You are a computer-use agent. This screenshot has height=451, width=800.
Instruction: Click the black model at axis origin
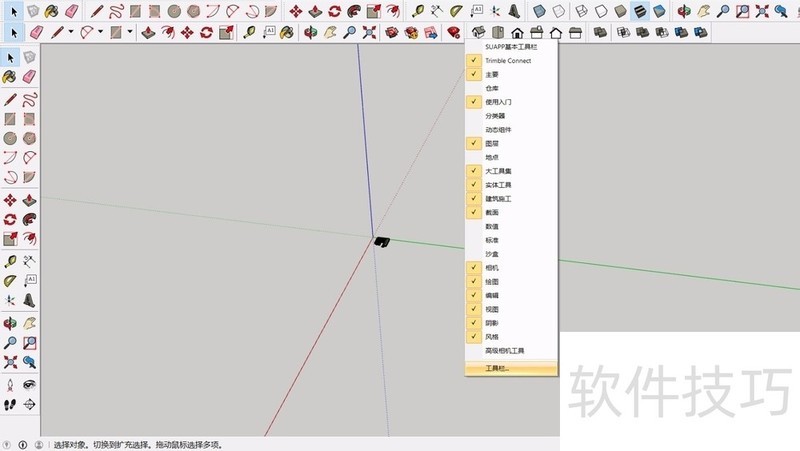point(381,241)
